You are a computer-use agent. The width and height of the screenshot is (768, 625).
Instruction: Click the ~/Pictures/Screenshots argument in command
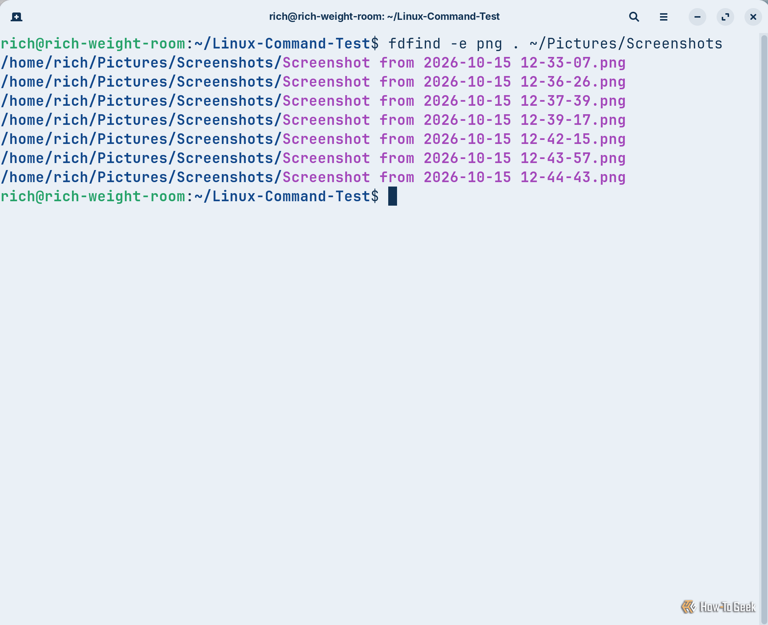point(625,44)
